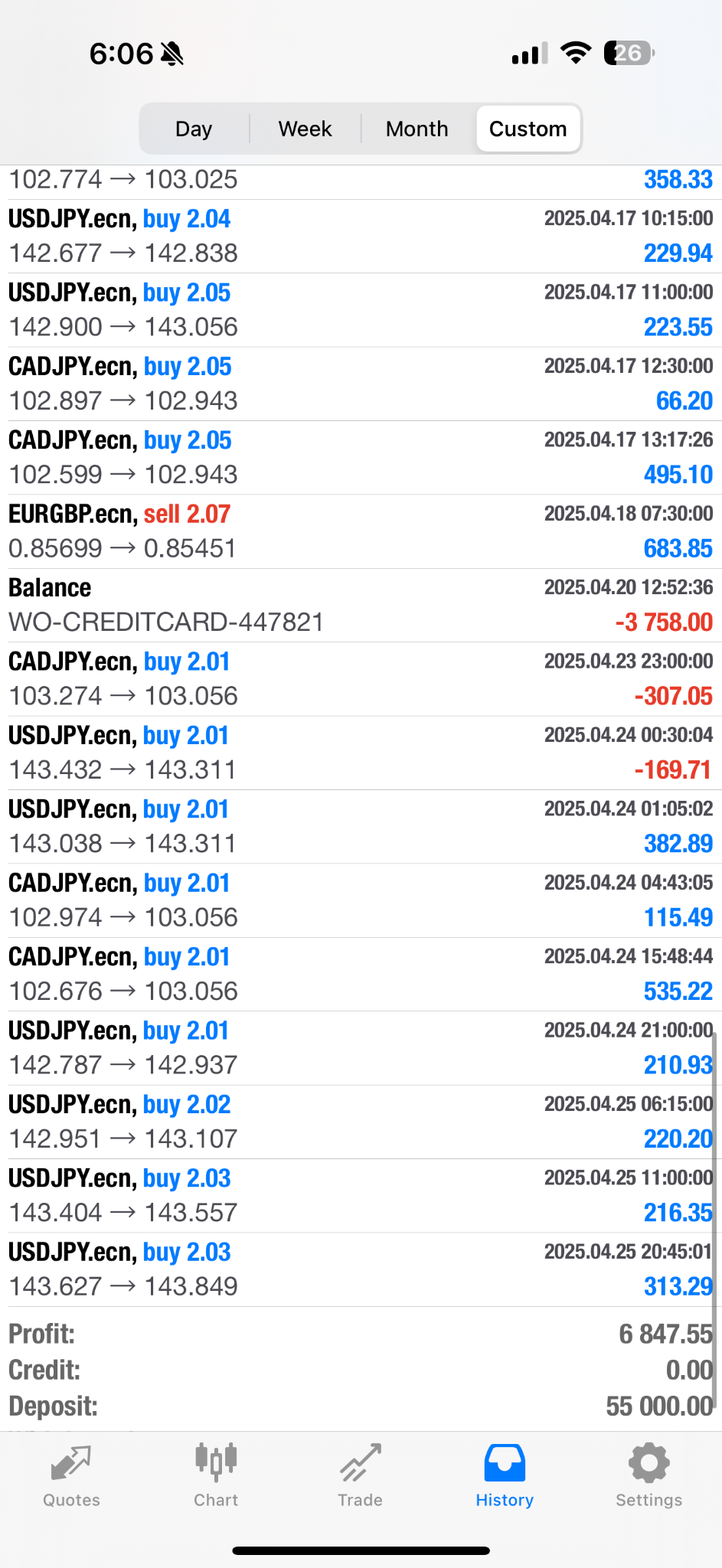Go to the Trade tab icon

361,1462
